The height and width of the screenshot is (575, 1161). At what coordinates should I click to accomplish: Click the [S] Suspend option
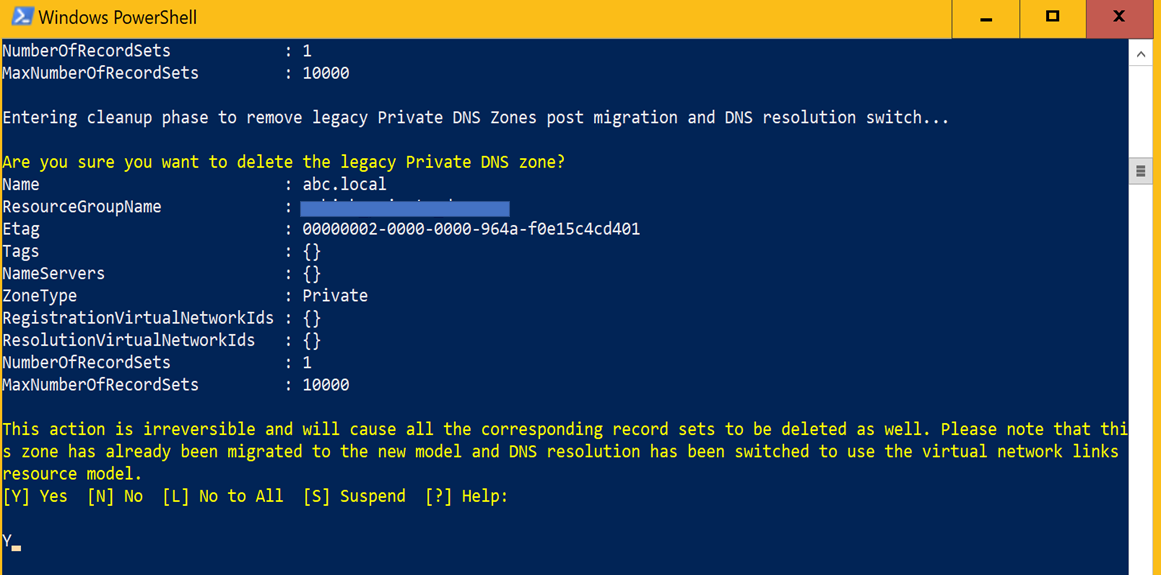click(x=354, y=497)
